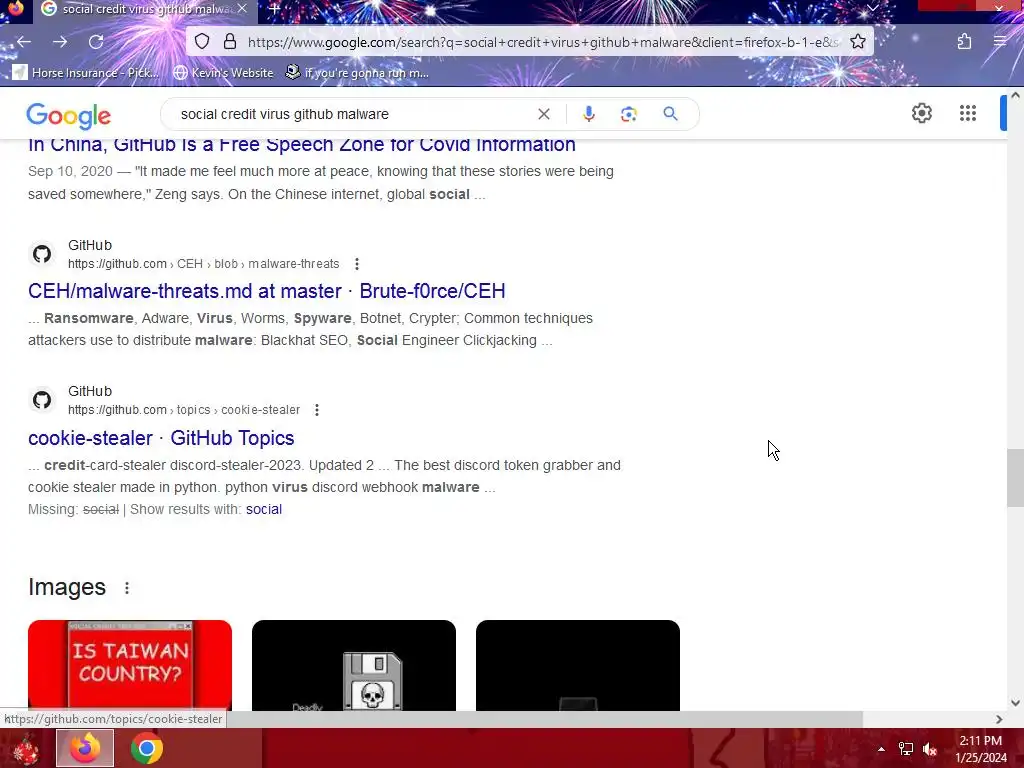Screen dimensions: 1024x768
Task: Open the Firefox extensions puzzle icon
Action: tap(965, 42)
